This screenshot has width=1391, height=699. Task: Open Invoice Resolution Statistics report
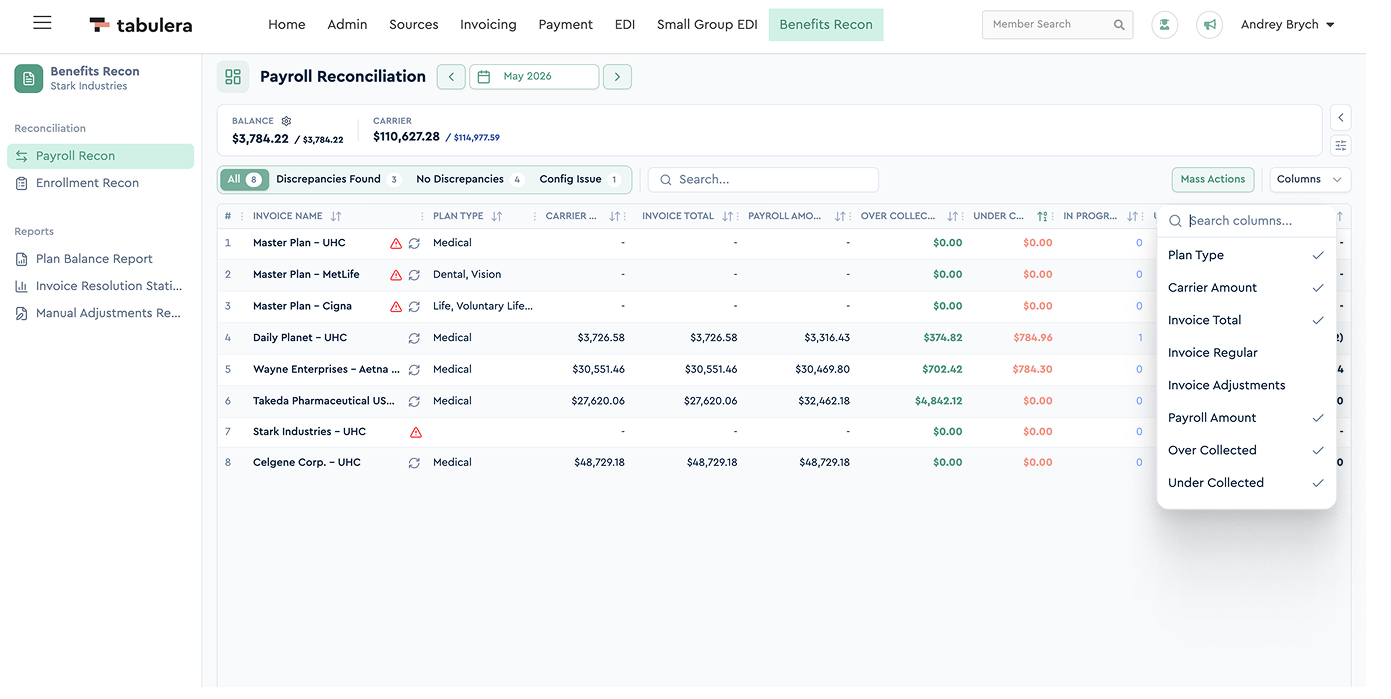click(x=100, y=286)
